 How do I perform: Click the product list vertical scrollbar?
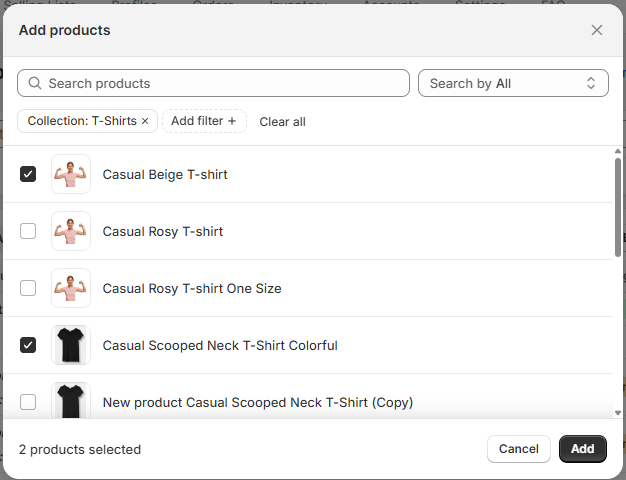pyautogui.click(x=619, y=206)
